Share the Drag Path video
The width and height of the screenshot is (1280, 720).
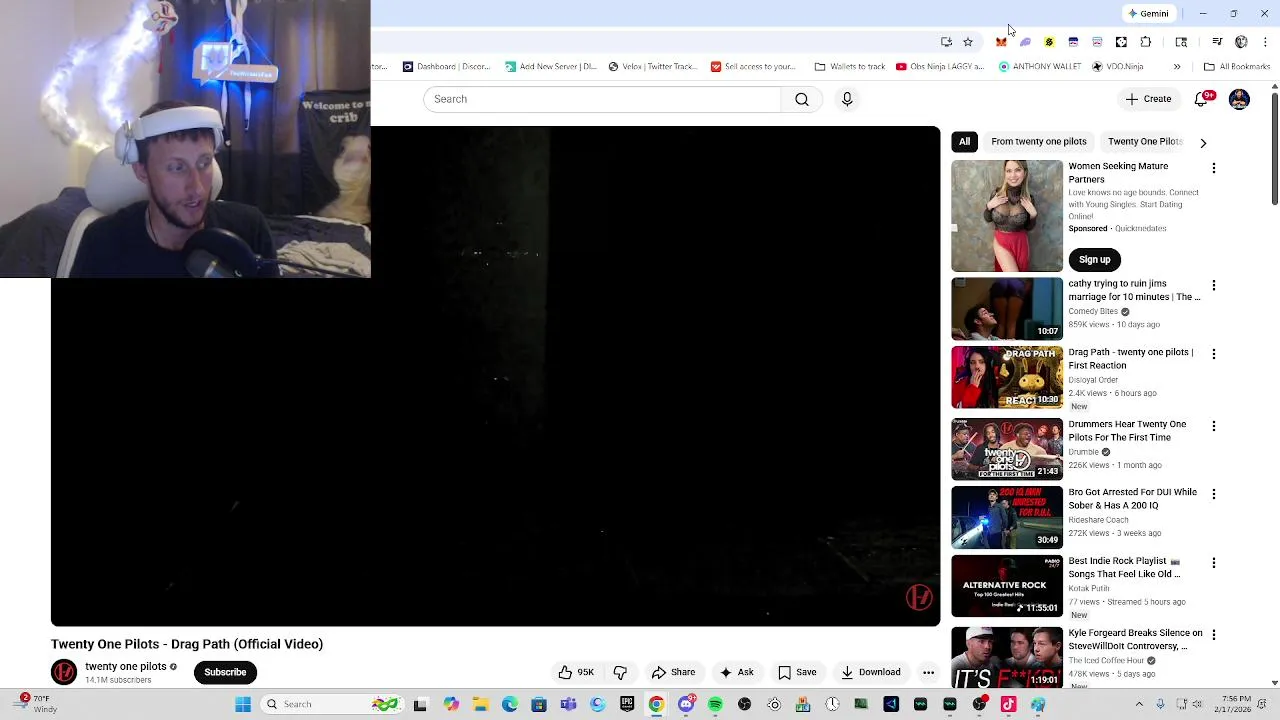point(673,672)
